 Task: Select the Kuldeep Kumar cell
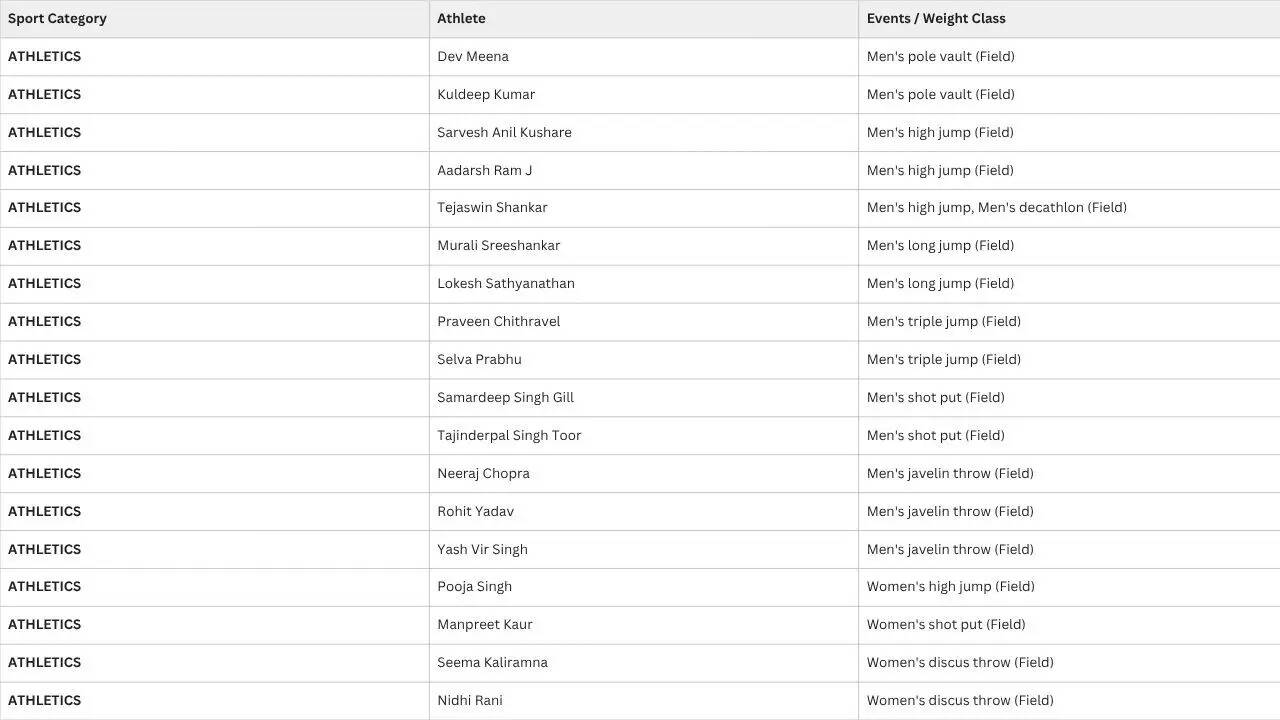pos(644,95)
